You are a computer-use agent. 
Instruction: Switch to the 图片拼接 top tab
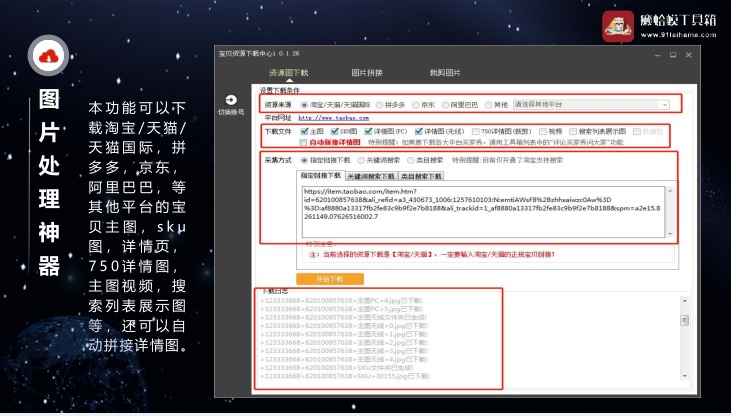(367, 73)
